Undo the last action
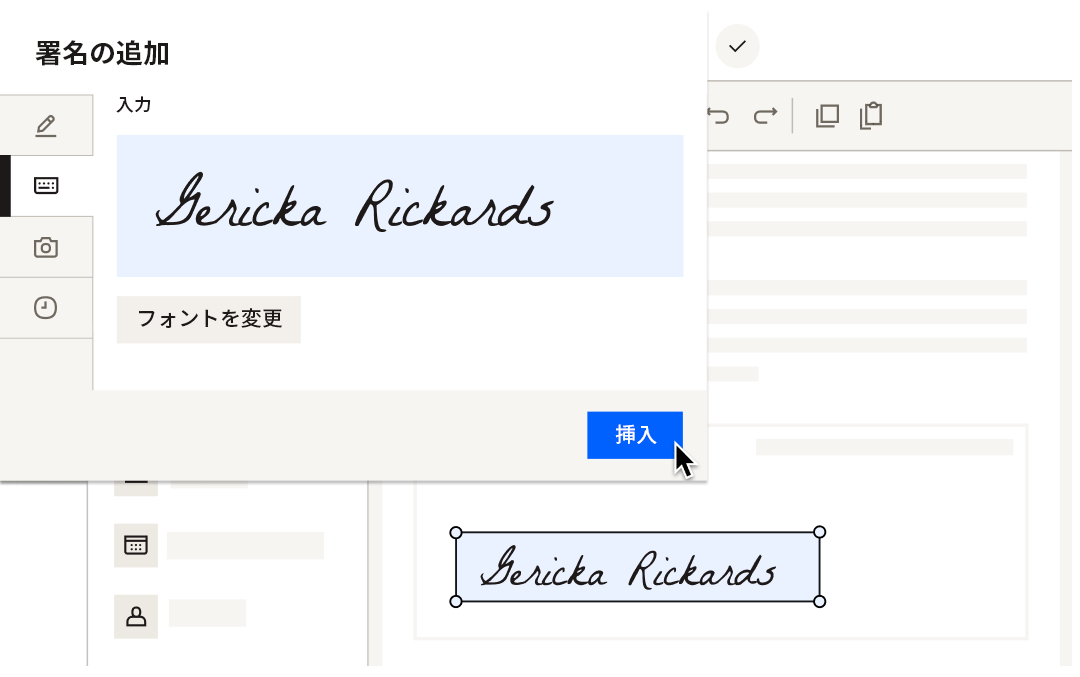 718,116
